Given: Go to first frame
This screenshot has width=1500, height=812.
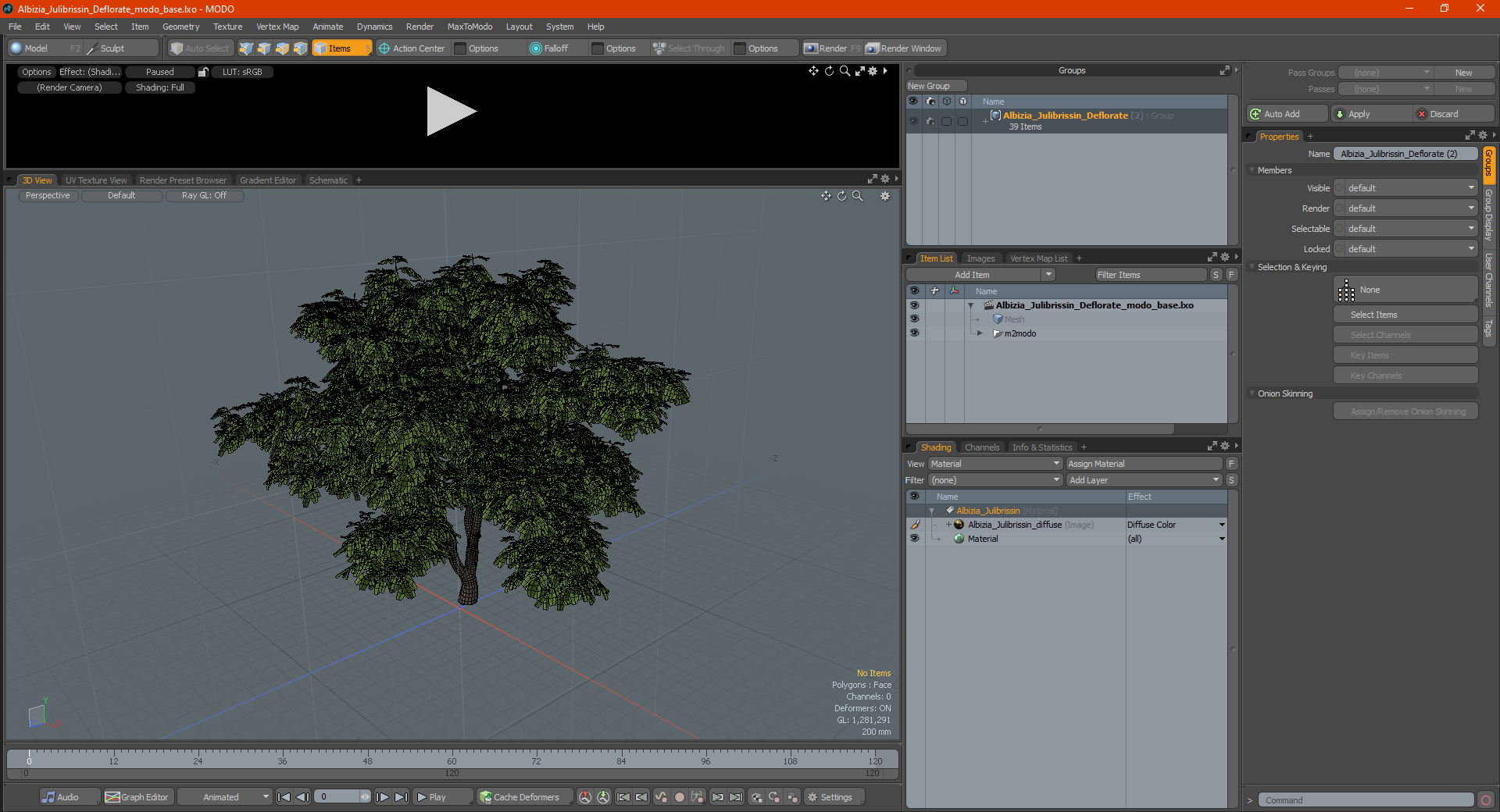Looking at the screenshot, I should 284,797.
